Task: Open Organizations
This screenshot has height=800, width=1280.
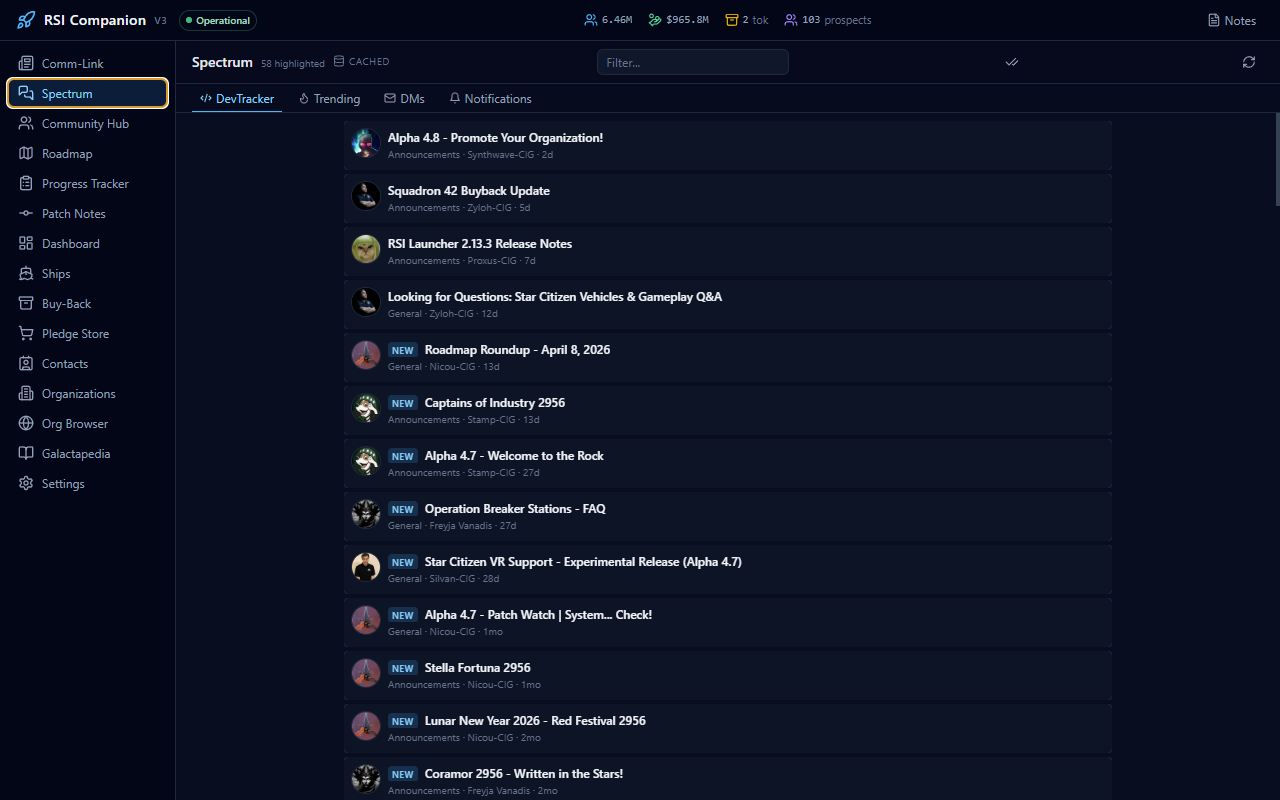Action: (x=87, y=394)
